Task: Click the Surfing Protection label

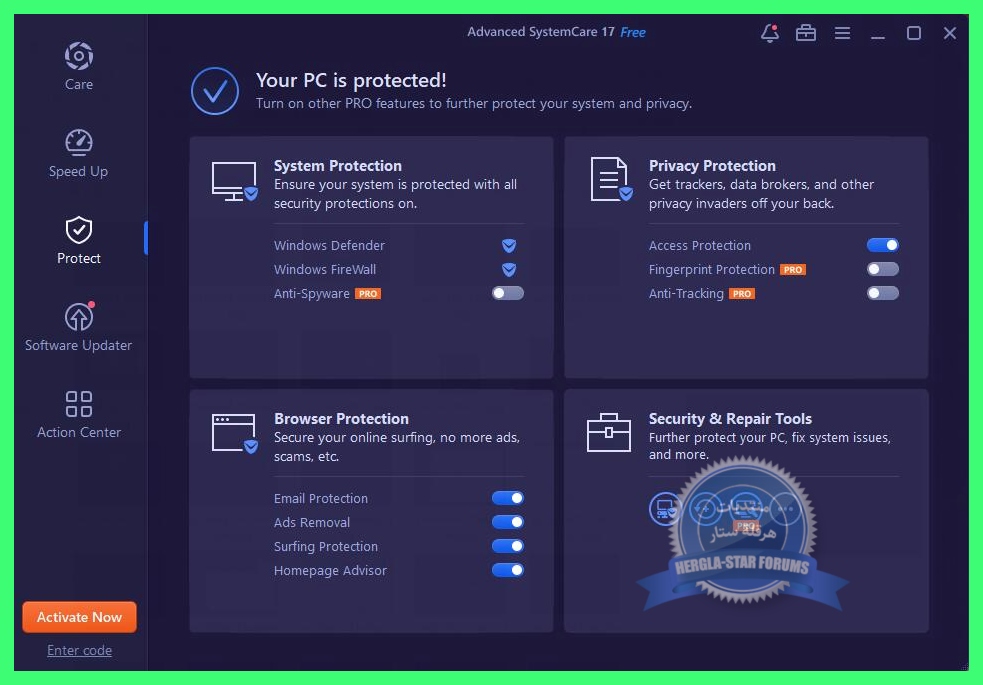Action: (326, 546)
